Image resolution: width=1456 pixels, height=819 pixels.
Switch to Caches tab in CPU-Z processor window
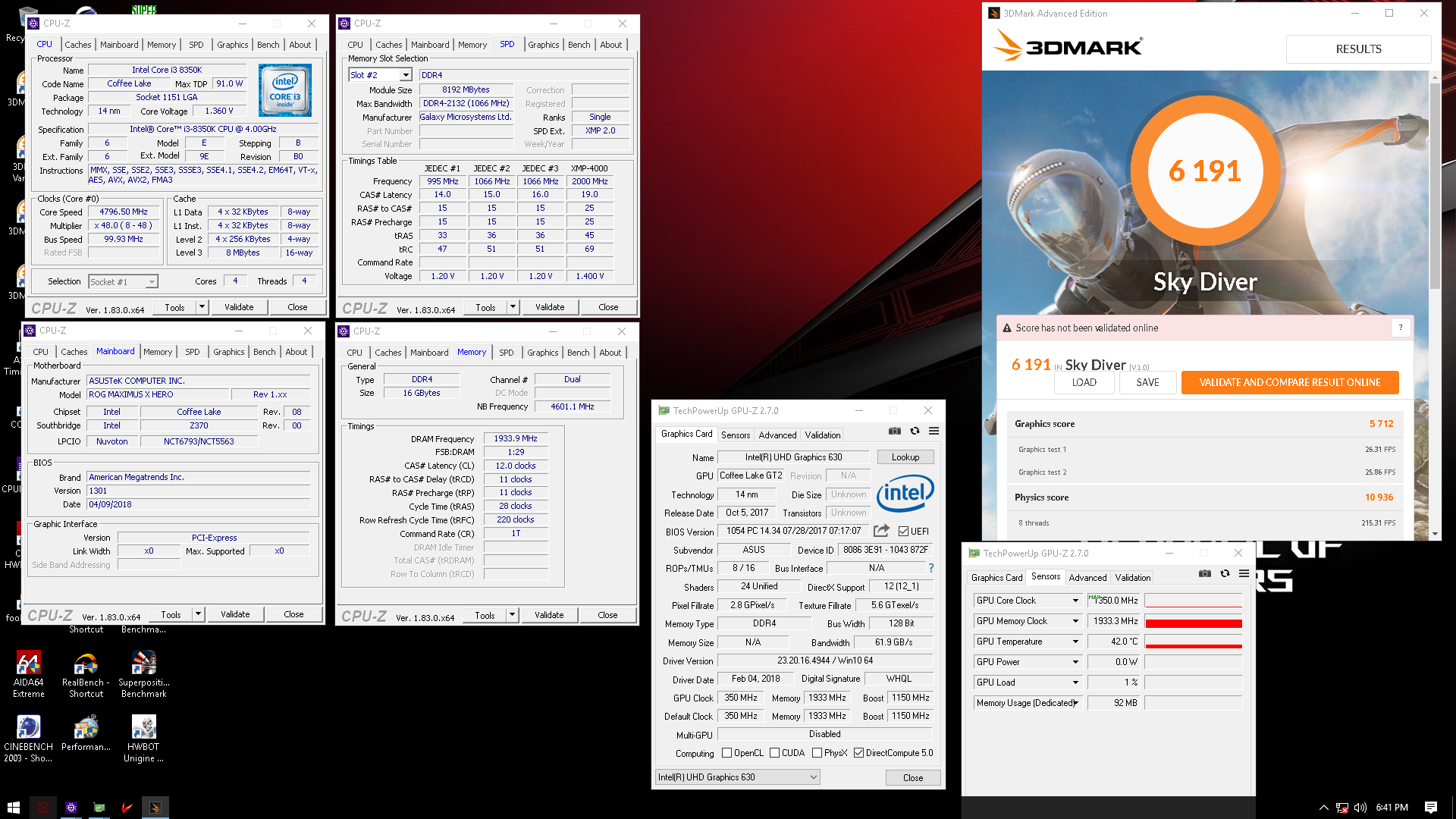pyautogui.click(x=77, y=45)
